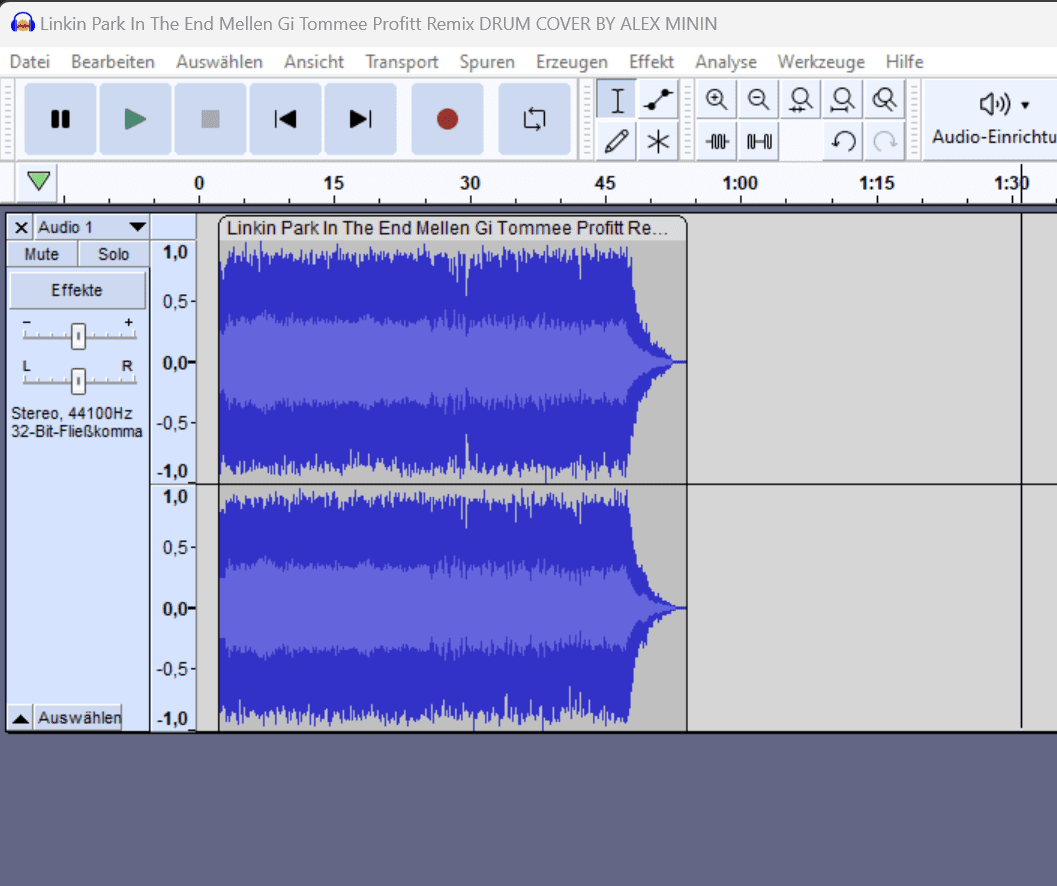This screenshot has height=886, width=1057.
Task: Open the Hilfe menu
Action: 904,62
